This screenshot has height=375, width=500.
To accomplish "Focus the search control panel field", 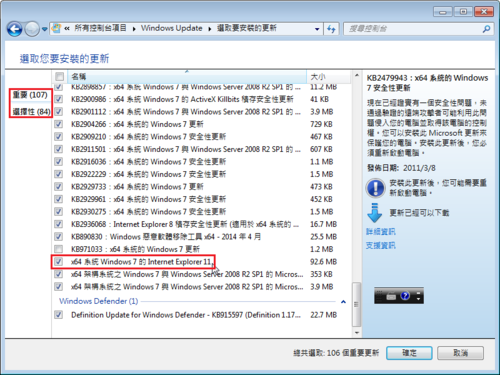I will [x=413, y=29].
